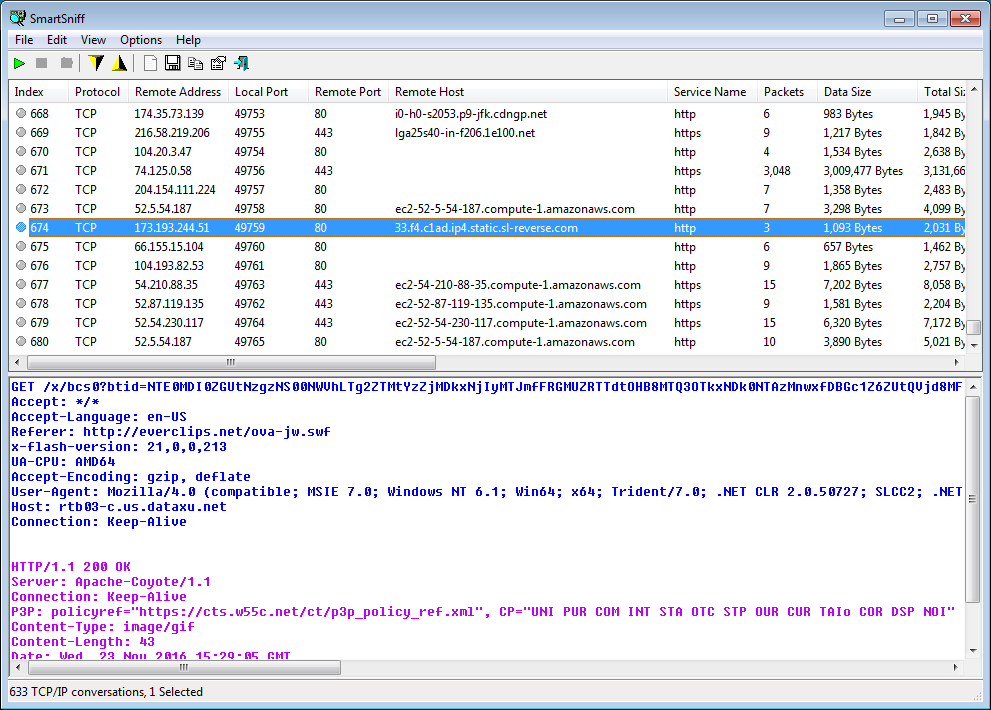Click the grayed-out Stop Capture square icon
The image size is (991, 710).
42,64
